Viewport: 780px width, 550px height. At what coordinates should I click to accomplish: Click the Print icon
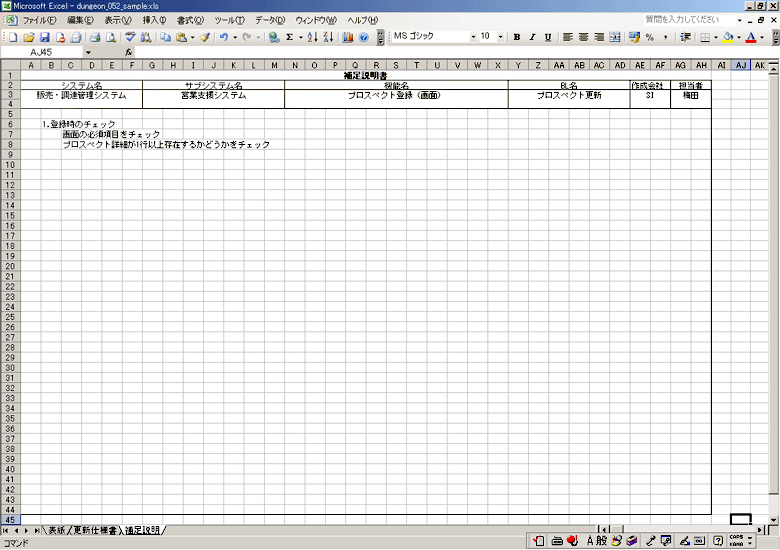(95, 37)
